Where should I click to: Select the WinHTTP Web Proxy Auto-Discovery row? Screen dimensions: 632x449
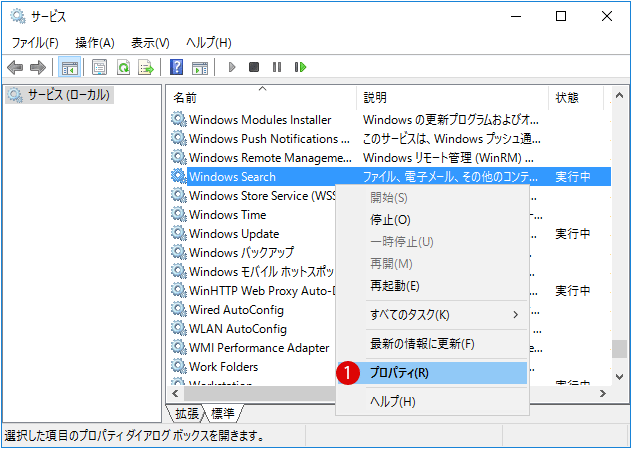(x=253, y=290)
